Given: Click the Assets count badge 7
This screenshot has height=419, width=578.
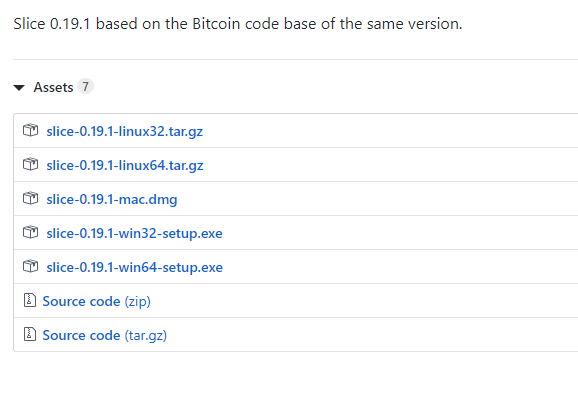Looking at the screenshot, I should click(85, 87).
